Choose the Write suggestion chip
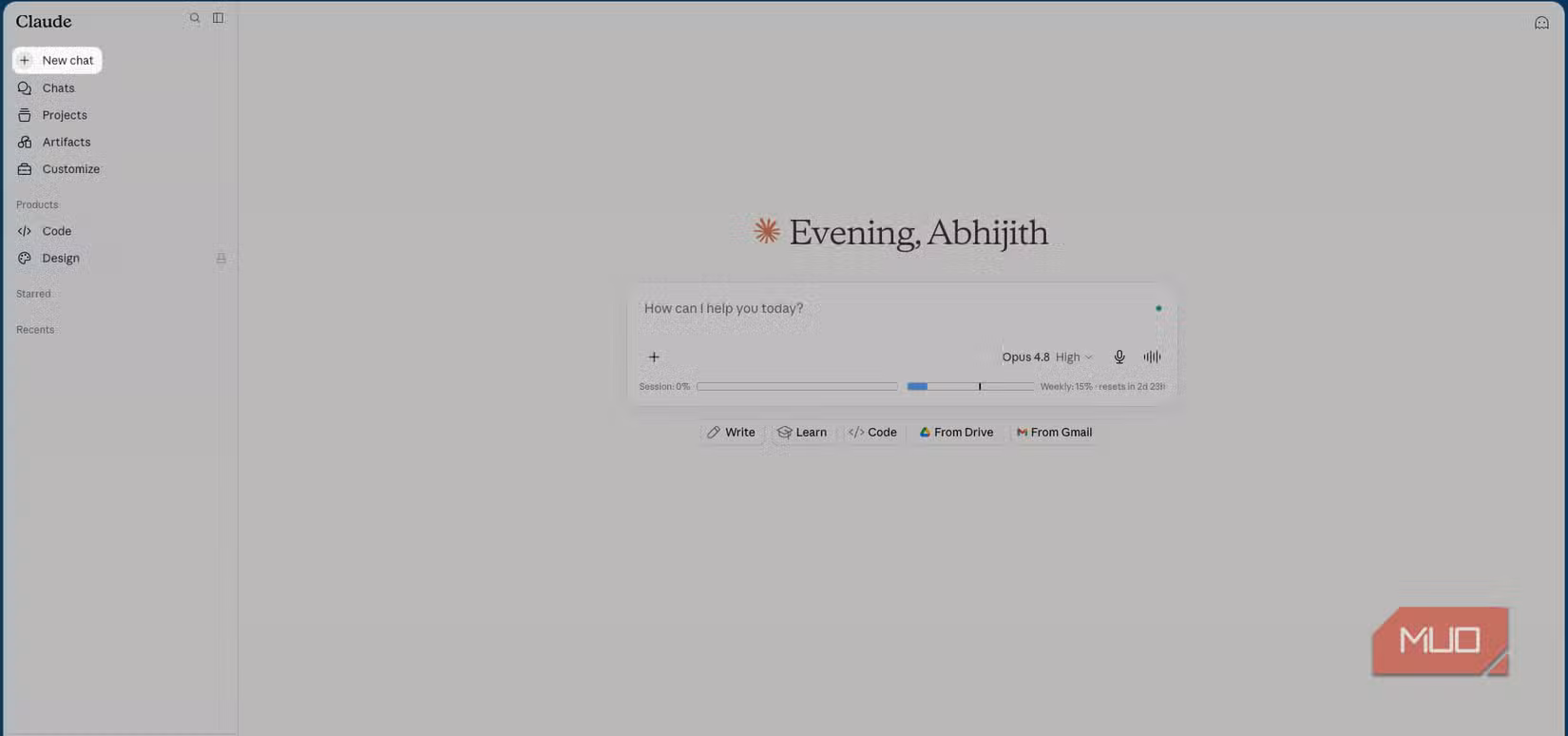Screen dimensions: 1568x736 tap(731, 433)
